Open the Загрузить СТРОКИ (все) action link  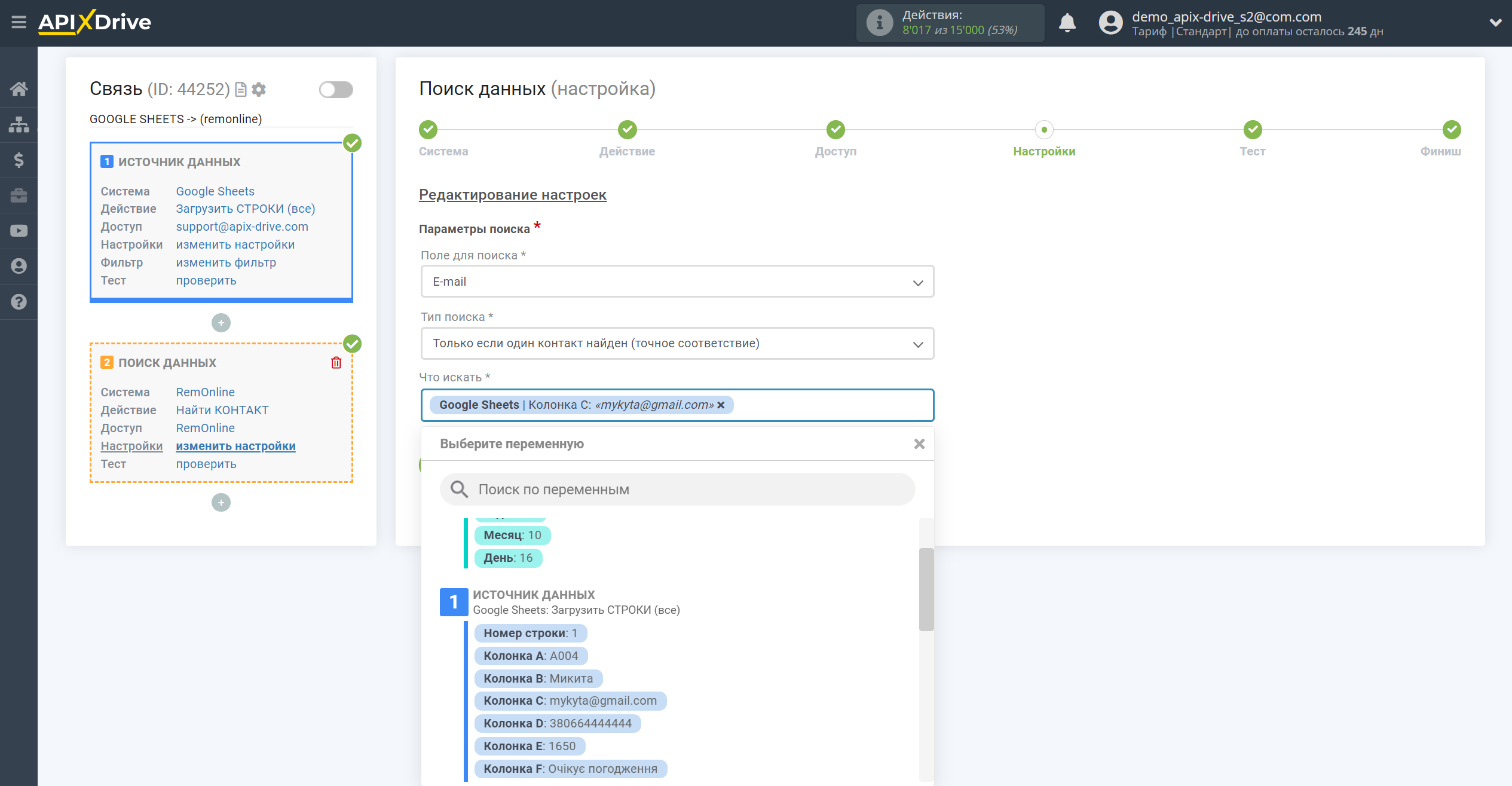(x=246, y=209)
